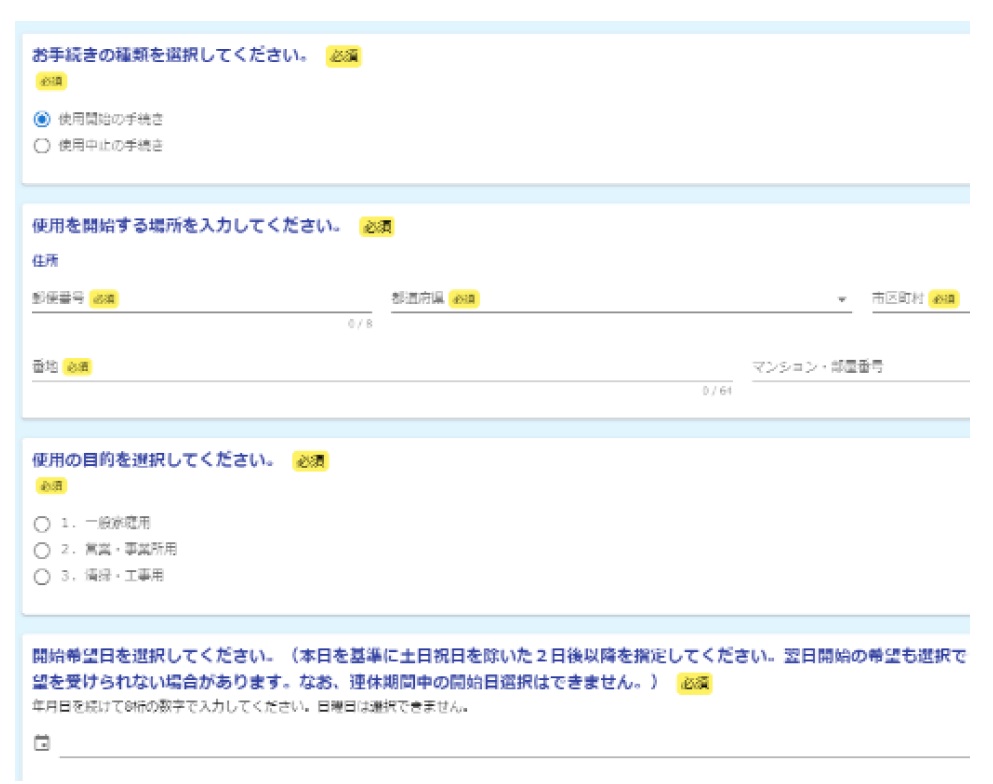Screen dimensions: 993x784
Task: Choose 2. 営業・事業所用 purpose option
Action: pyautogui.click(x=42, y=550)
